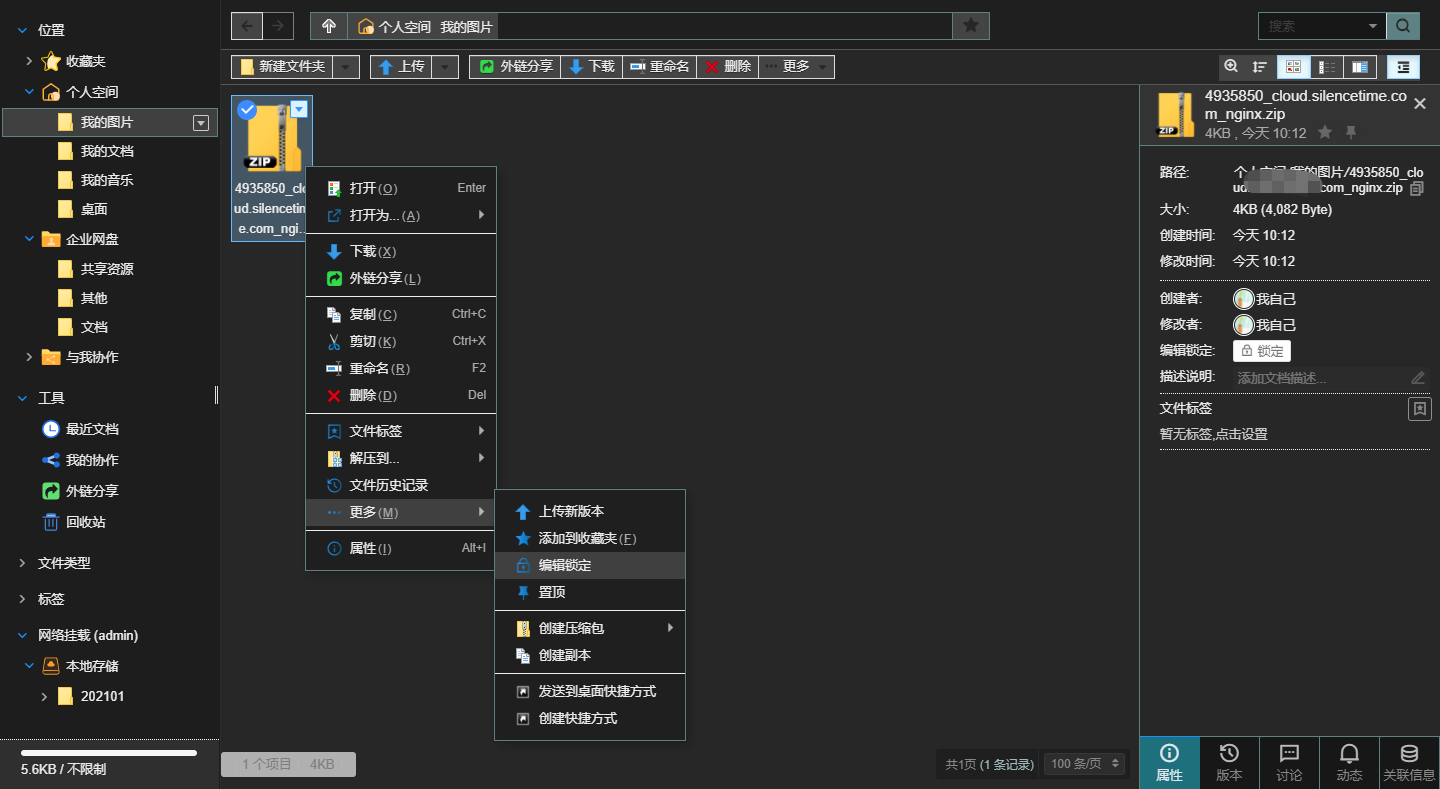Open the dropdown arrow next to 新建文件夹
The height and width of the screenshot is (789, 1440).
(x=345, y=67)
